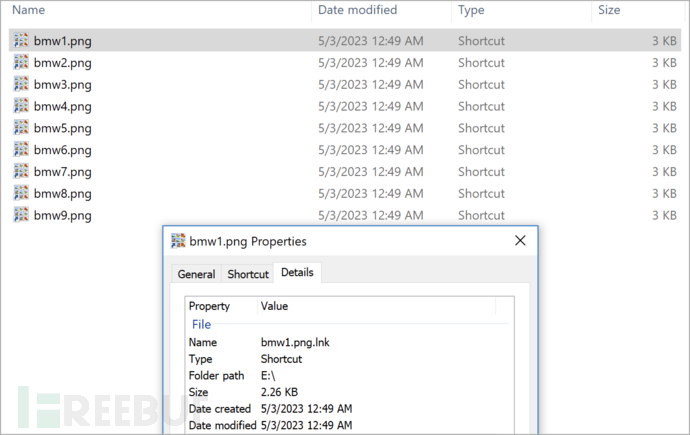Click the Properties dialog title bar icon
This screenshot has height=435, width=690.
click(179, 241)
